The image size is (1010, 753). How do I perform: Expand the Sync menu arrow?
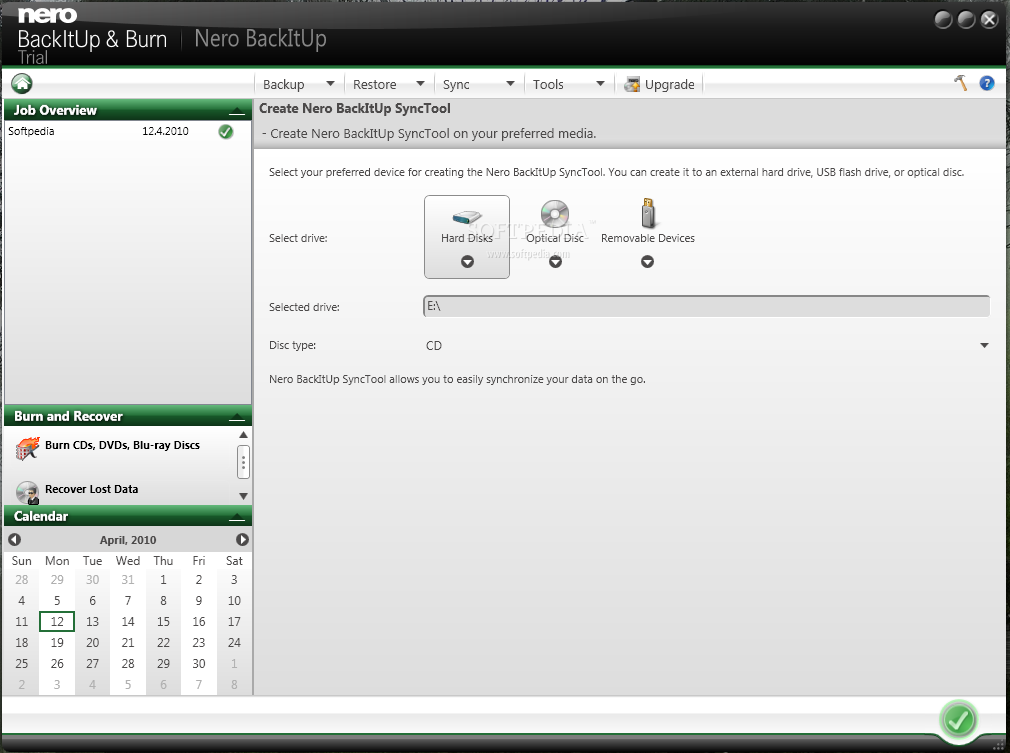point(511,83)
